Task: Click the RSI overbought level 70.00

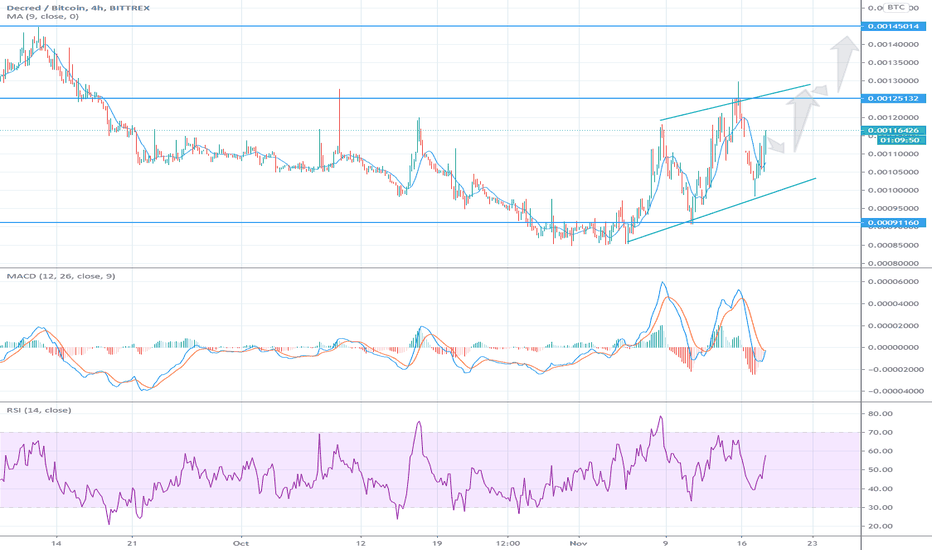Action: click(880, 432)
